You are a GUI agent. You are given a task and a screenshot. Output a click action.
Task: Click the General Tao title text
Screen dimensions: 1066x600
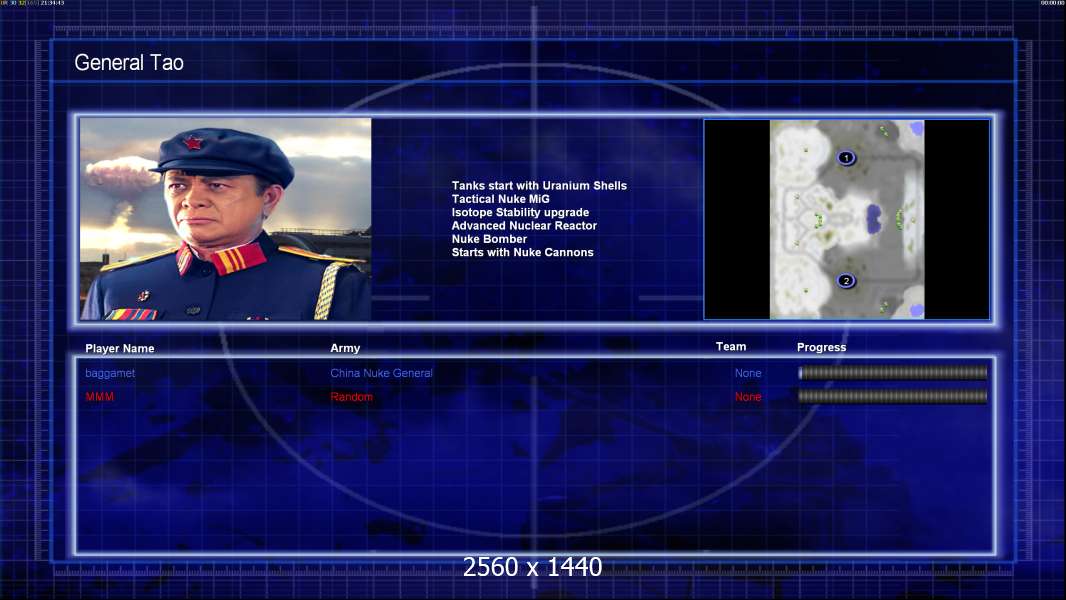[x=129, y=63]
